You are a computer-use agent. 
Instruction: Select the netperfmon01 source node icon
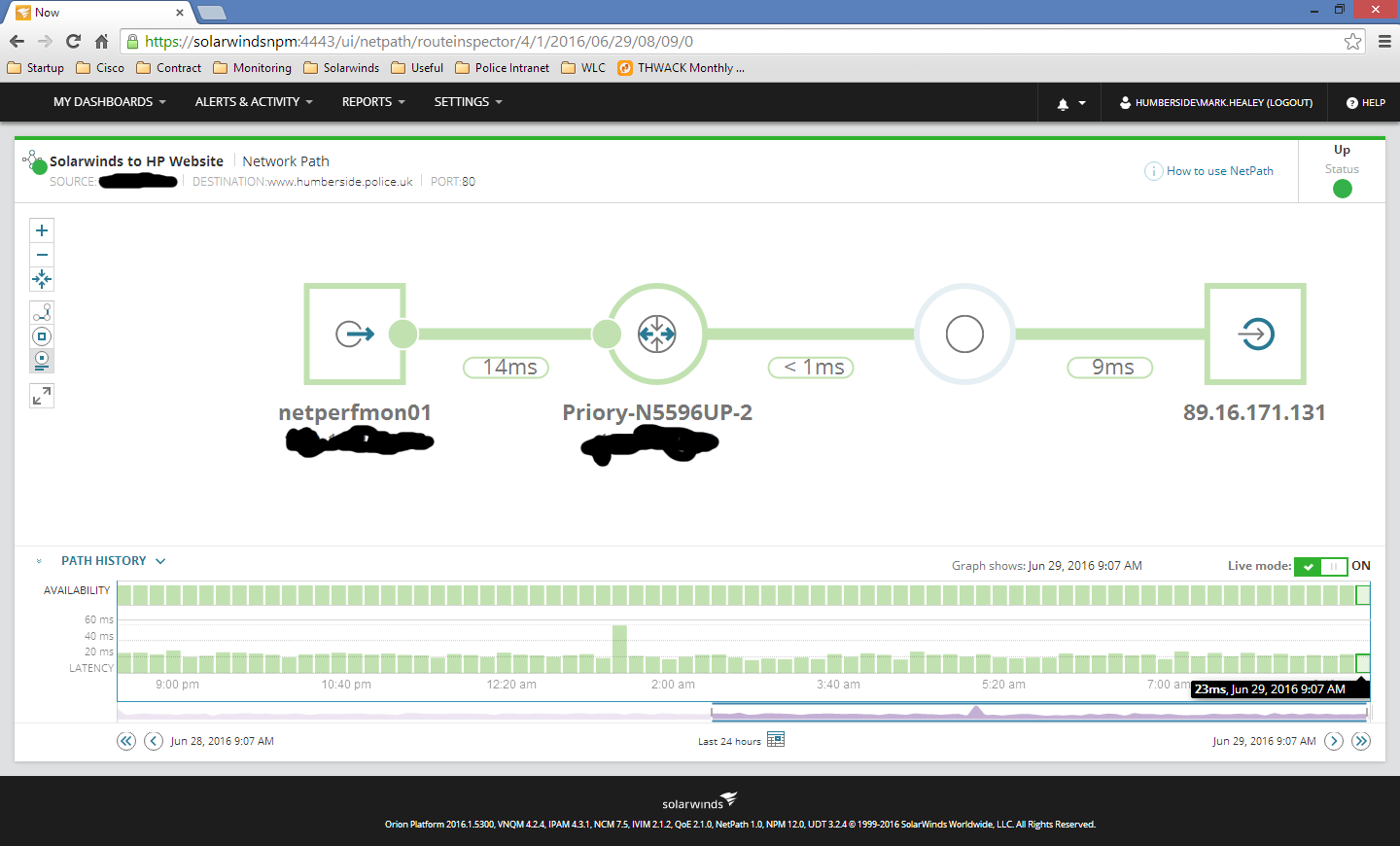pyautogui.click(x=355, y=334)
